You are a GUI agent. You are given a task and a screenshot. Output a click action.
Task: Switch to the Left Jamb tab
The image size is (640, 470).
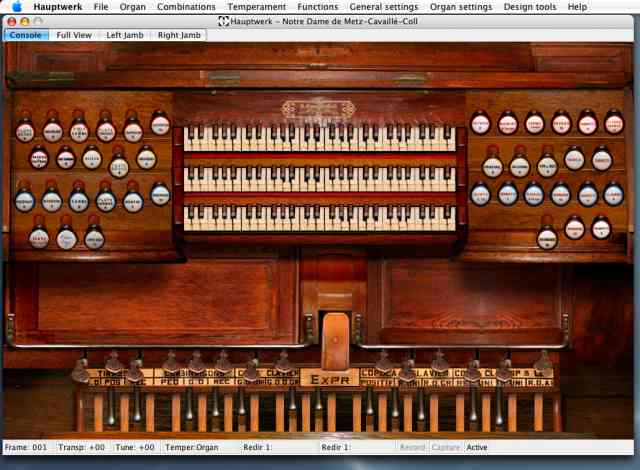point(124,35)
